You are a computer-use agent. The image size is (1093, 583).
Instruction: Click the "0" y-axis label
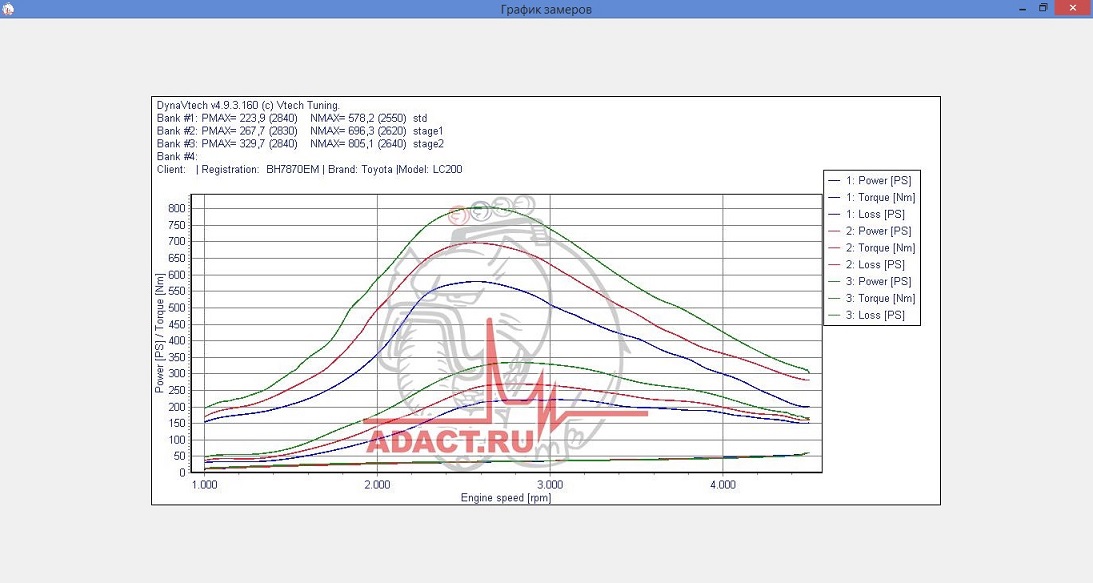pyautogui.click(x=183, y=473)
